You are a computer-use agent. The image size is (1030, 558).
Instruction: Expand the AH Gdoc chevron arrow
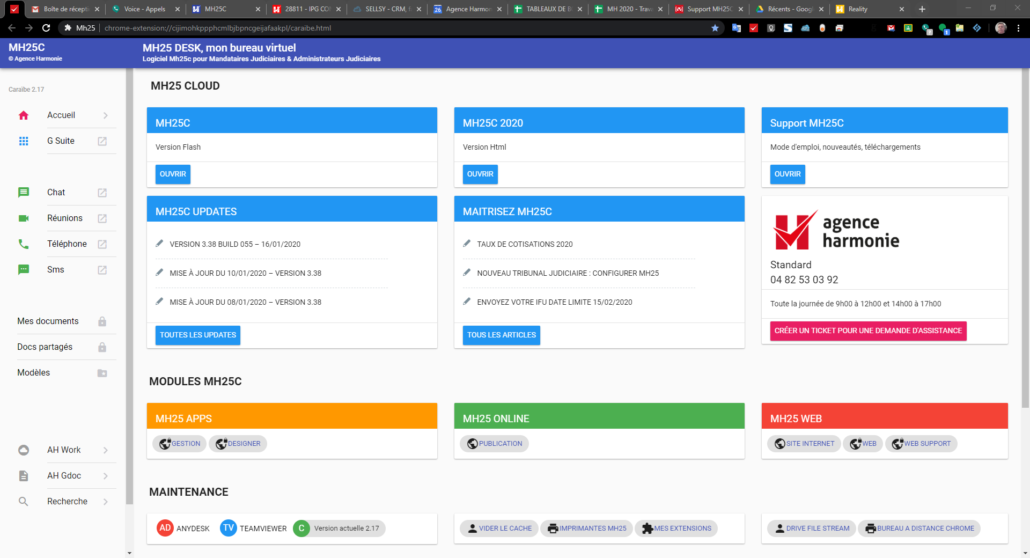[105, 476]
